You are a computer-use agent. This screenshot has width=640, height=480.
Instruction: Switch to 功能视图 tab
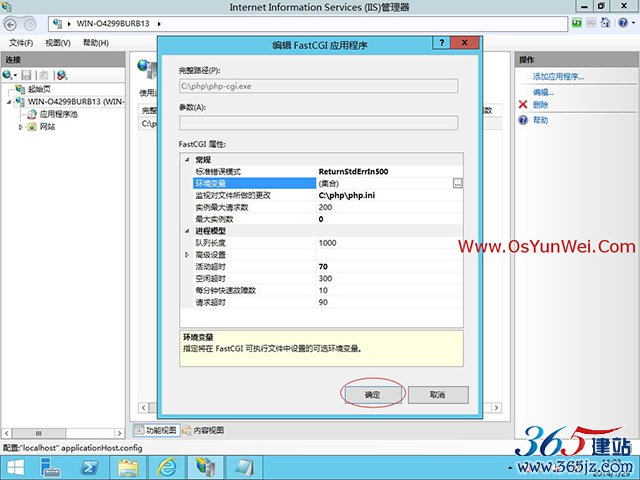[x=157, y=430]
